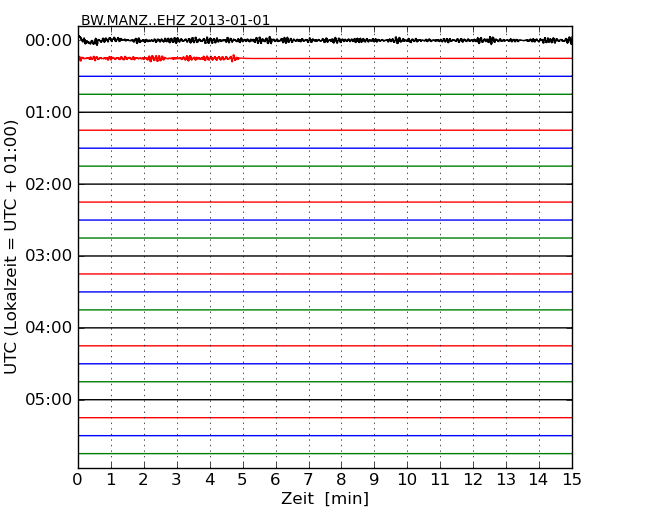Select the 00:00 y-axis label
The height and width of the screenshot is (520, 650).
[x=49, y=41]
